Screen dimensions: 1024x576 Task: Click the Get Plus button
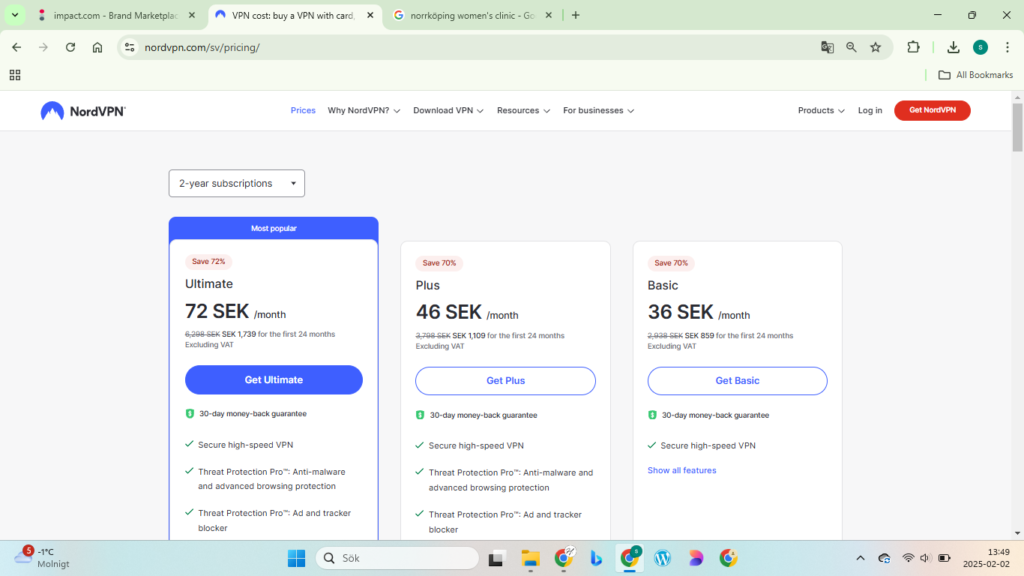click(505, 381)
